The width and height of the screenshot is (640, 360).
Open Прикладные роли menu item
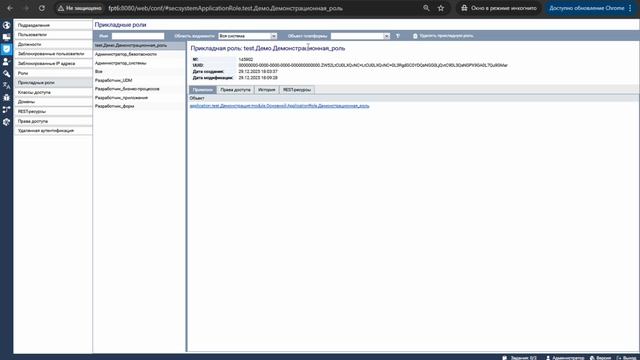point(53,82)
